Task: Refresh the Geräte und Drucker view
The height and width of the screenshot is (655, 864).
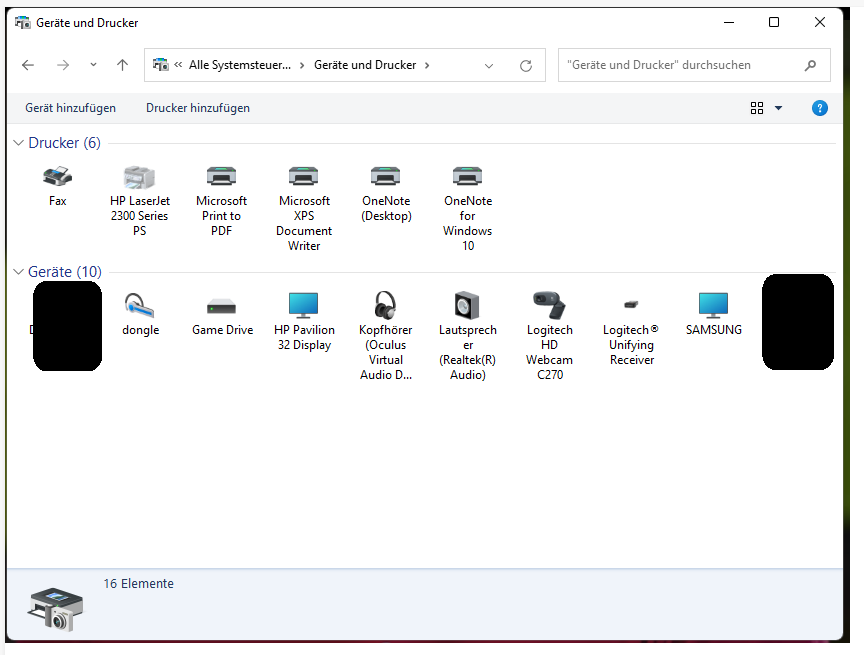Action: tap(526, 66)
